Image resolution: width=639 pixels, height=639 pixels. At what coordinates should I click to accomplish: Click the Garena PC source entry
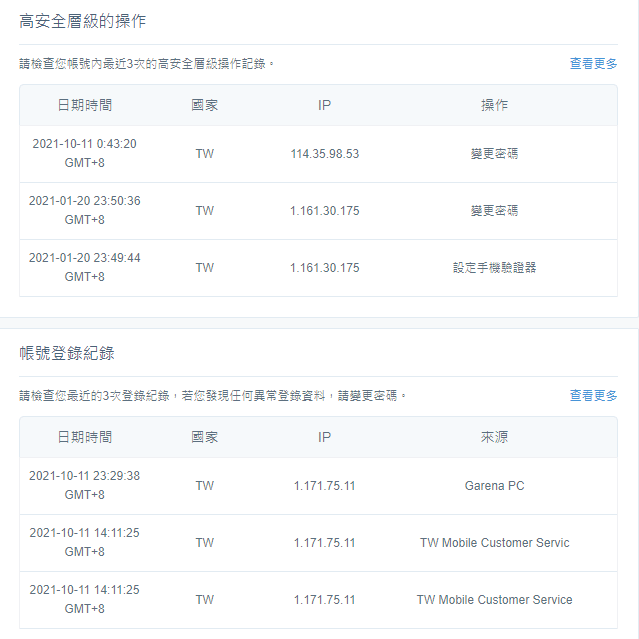pyautogui.click(x=494, y=486)
